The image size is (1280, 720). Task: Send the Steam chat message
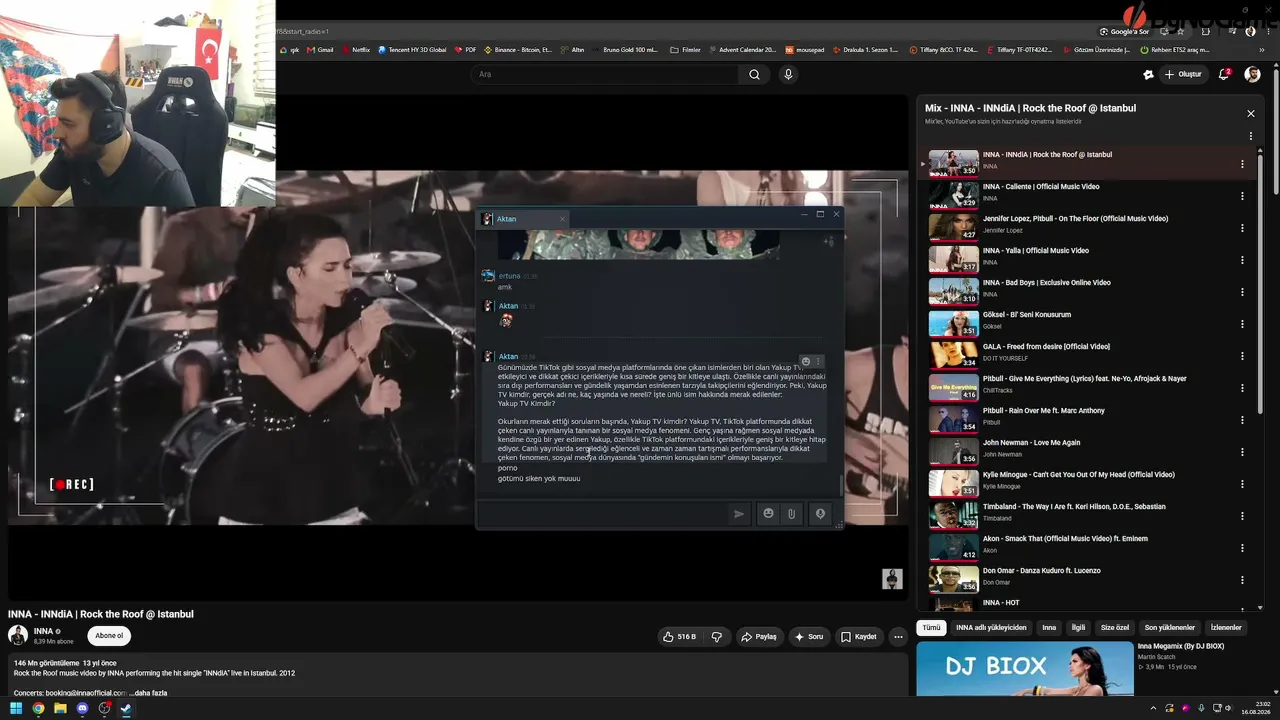[x=739, y=514]
